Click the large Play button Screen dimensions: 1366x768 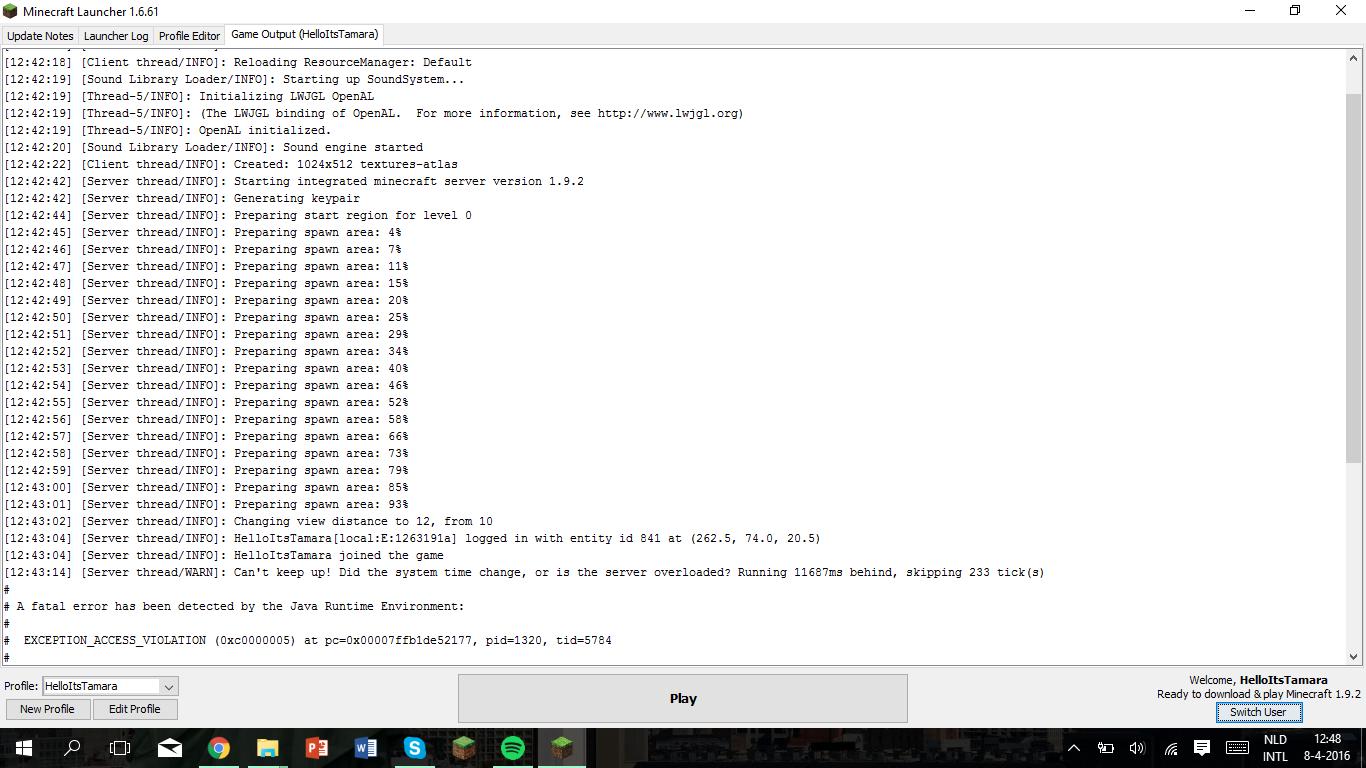click(x=683, y=698)
